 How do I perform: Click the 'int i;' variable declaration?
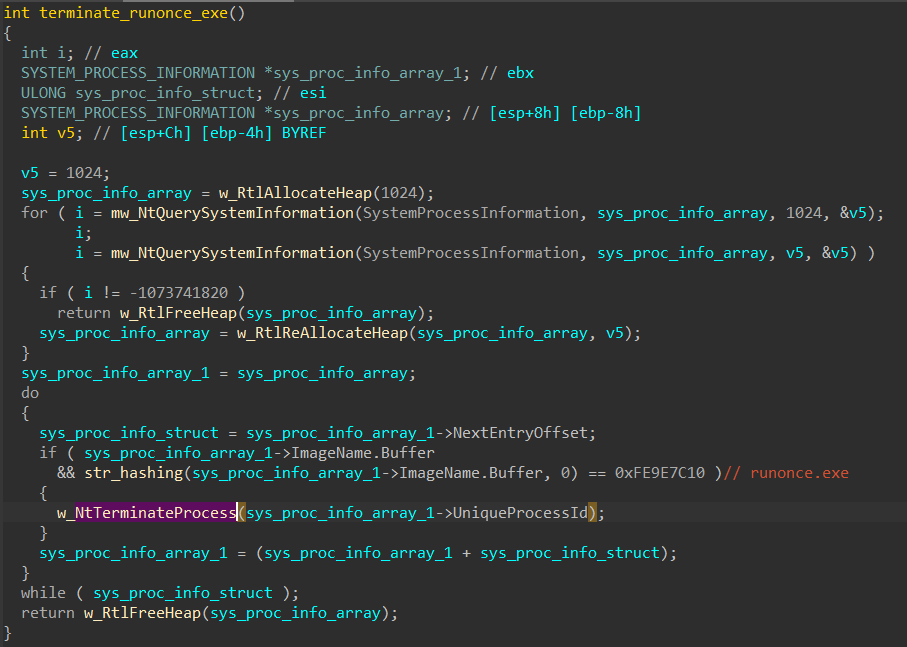coord(47,53)
